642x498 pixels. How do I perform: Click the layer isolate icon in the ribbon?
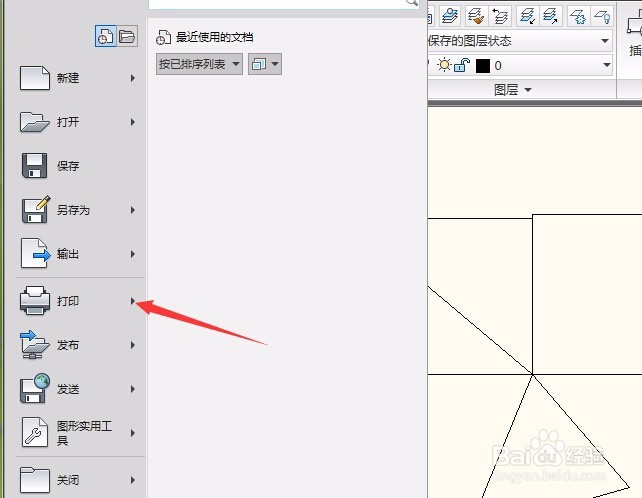(x=450, y=16)
